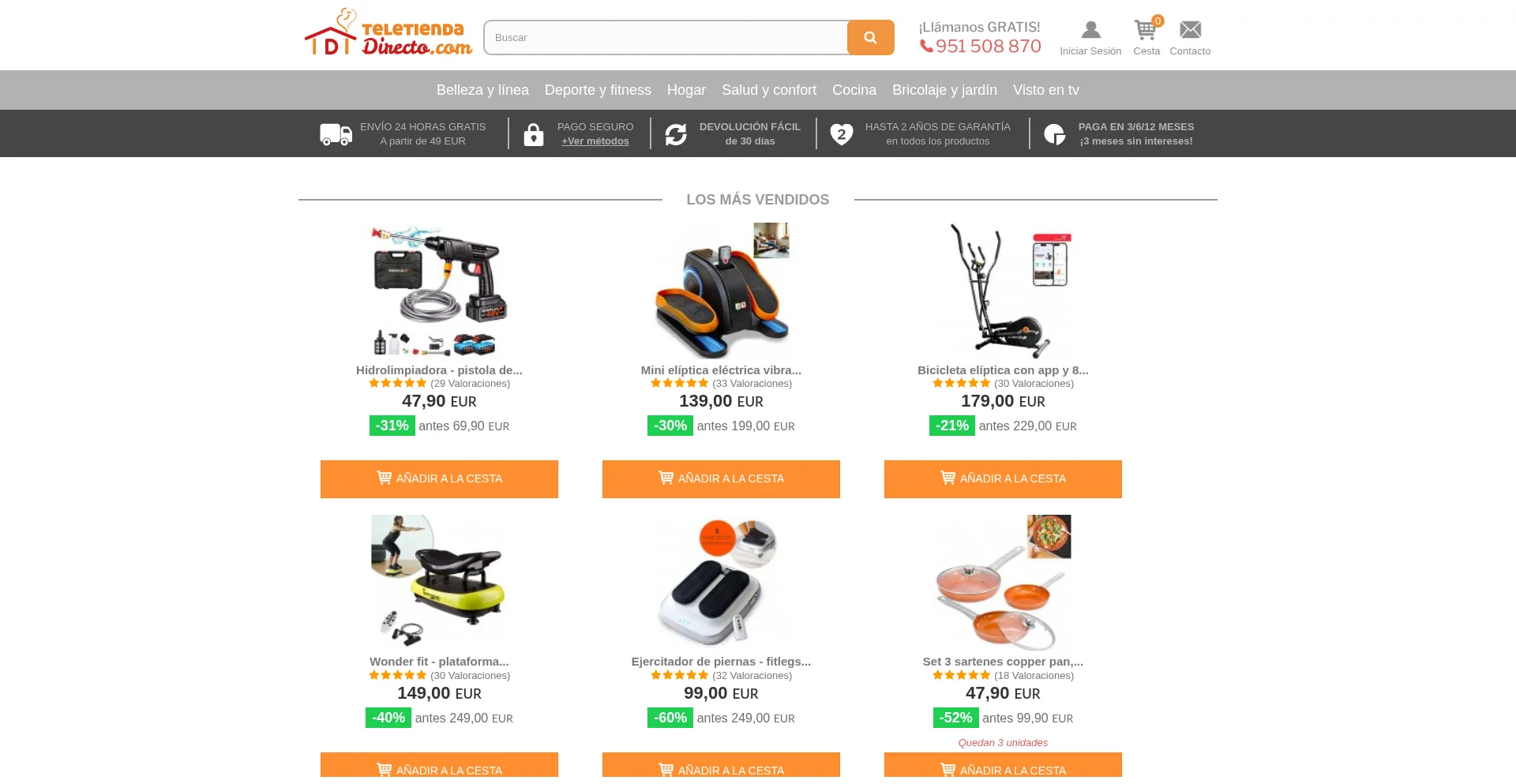The height and width of the screenshot is (784, 1516).
Task: Follow the +Ver métodos link
Action: (x=595, y=141)
